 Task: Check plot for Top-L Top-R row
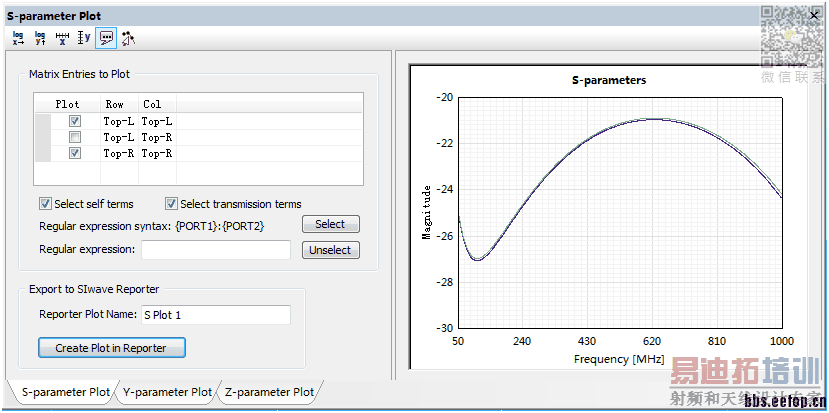tap(75, 137)
